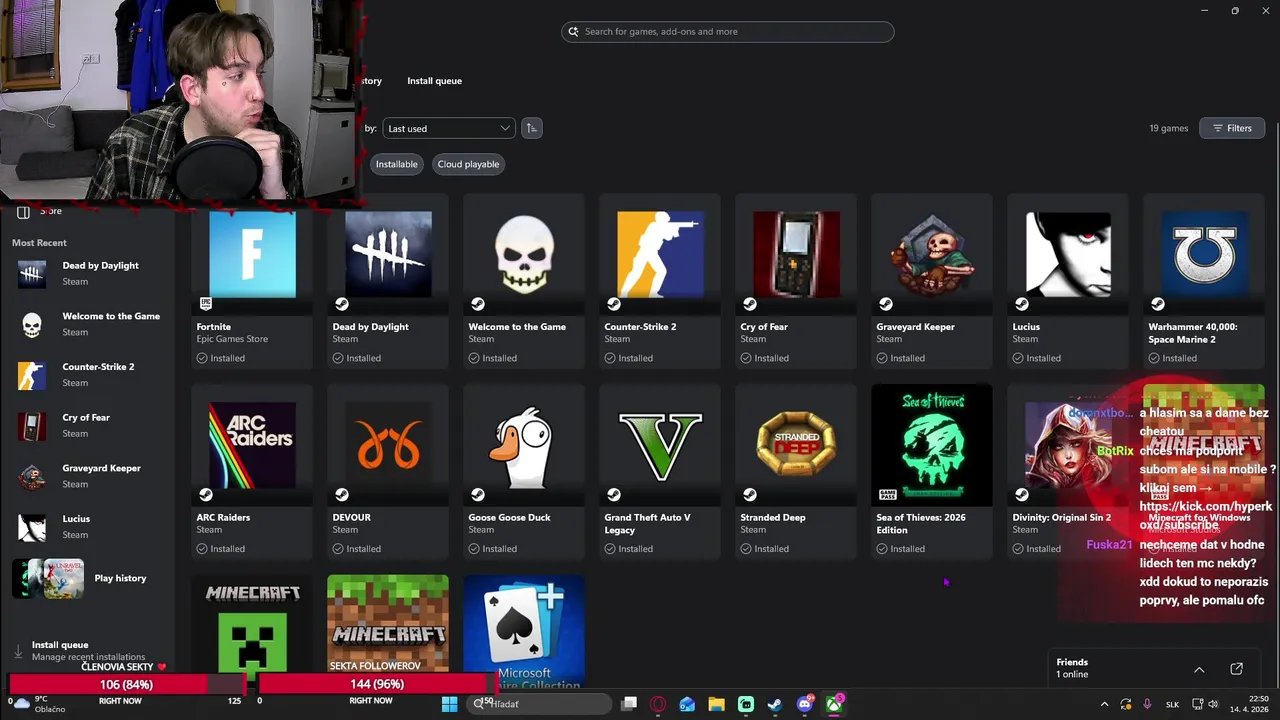Click the weather widget showing 9°C

[x=37, y=704]
